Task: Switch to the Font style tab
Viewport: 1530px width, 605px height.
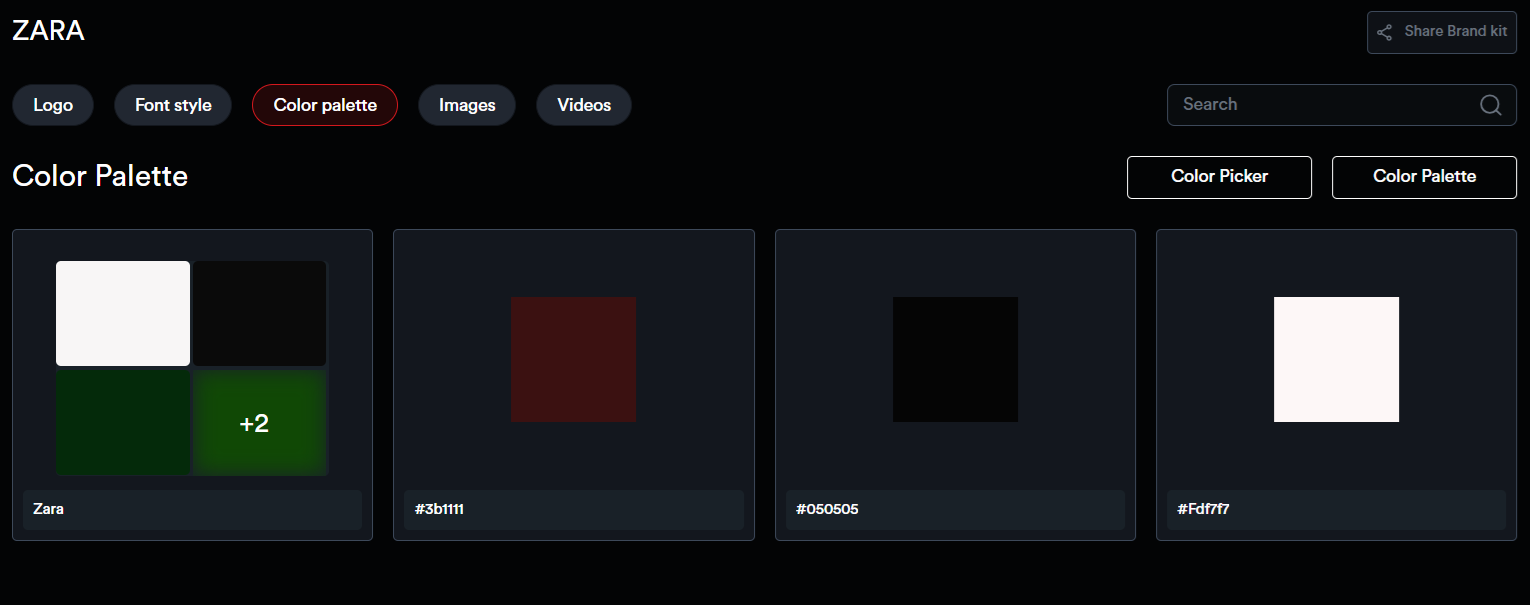Action: pyautogui.click(x=173, y=105)
